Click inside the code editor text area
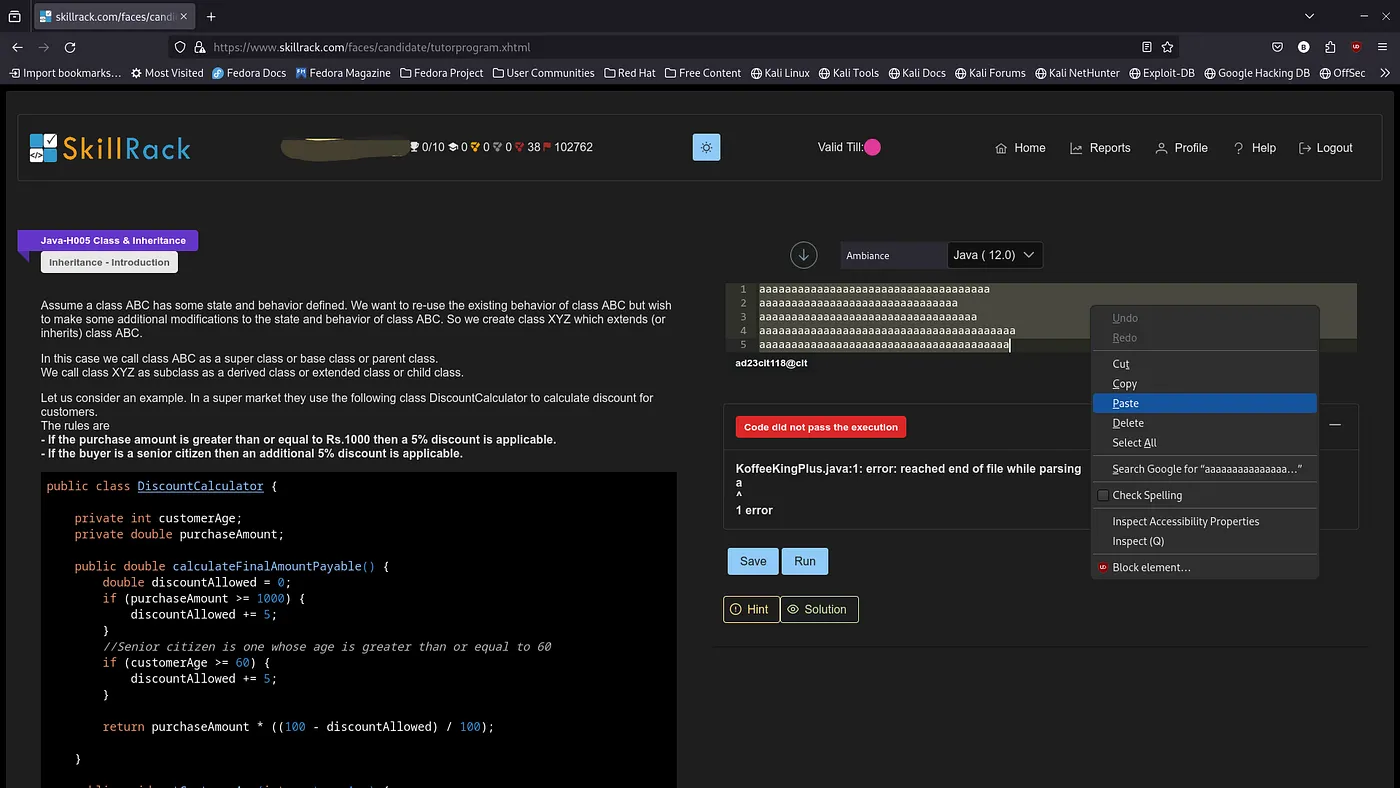This screenshot has width=1400, height=788. pos(1041,317)
